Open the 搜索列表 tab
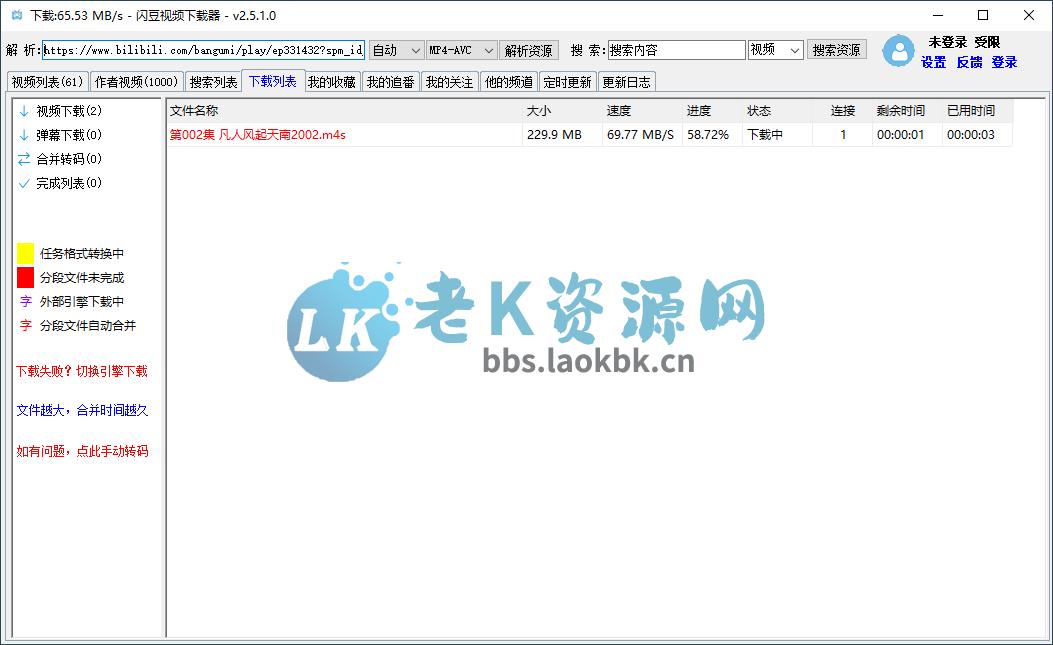1053x645 pixels. pos(213,82)
